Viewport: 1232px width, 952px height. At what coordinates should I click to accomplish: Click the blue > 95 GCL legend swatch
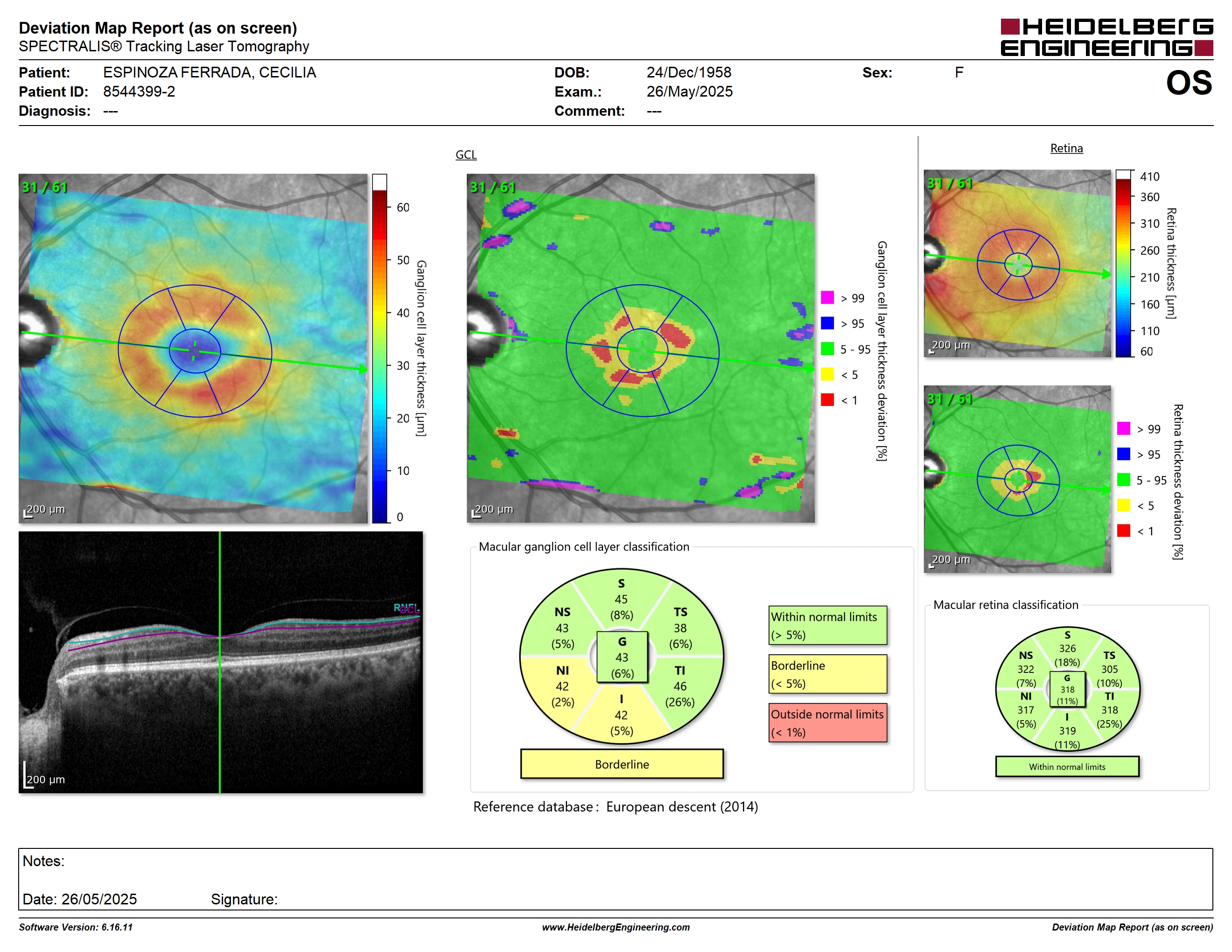pos(827,322)
